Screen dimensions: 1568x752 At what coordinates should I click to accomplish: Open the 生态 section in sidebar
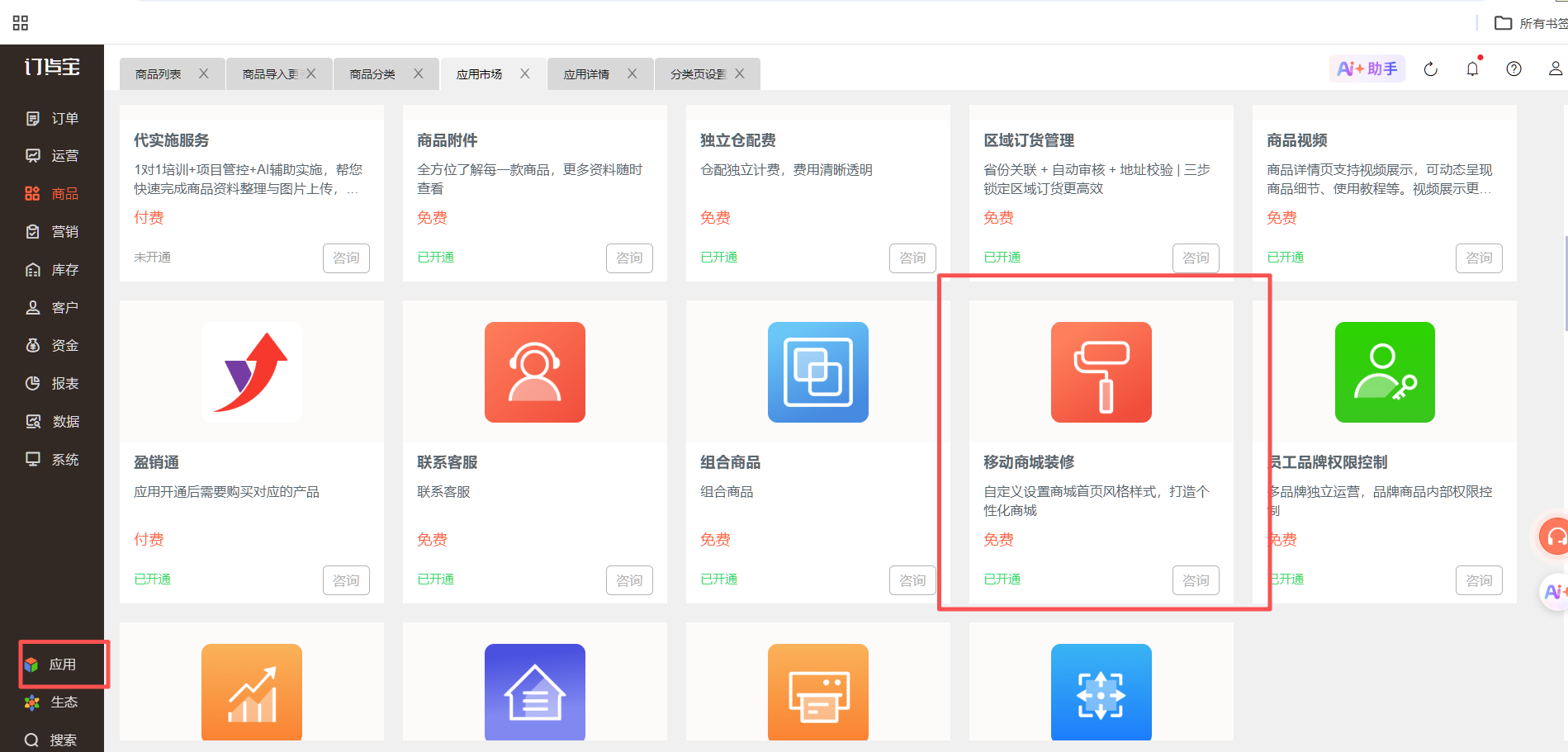coord(51,702)
